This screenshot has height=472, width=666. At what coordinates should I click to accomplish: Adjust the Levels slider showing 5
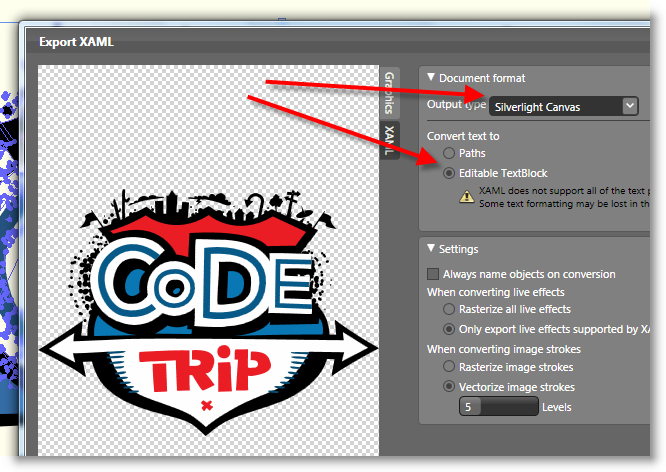point(499,407)
